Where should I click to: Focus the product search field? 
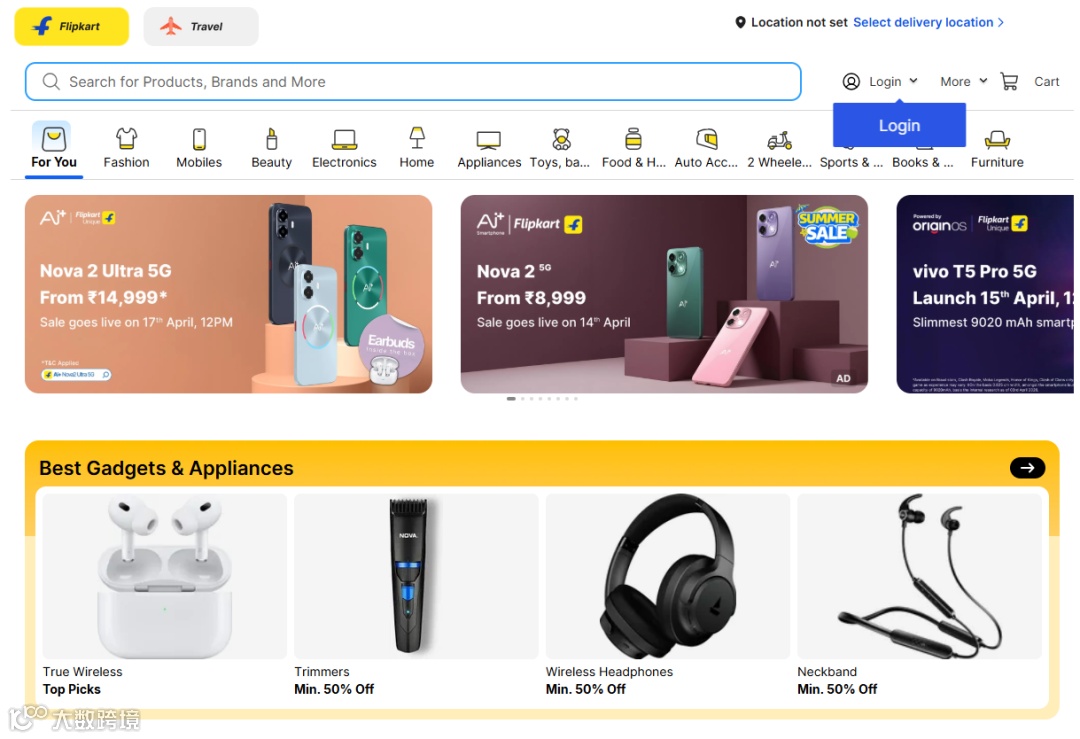[x=413, y=81]
